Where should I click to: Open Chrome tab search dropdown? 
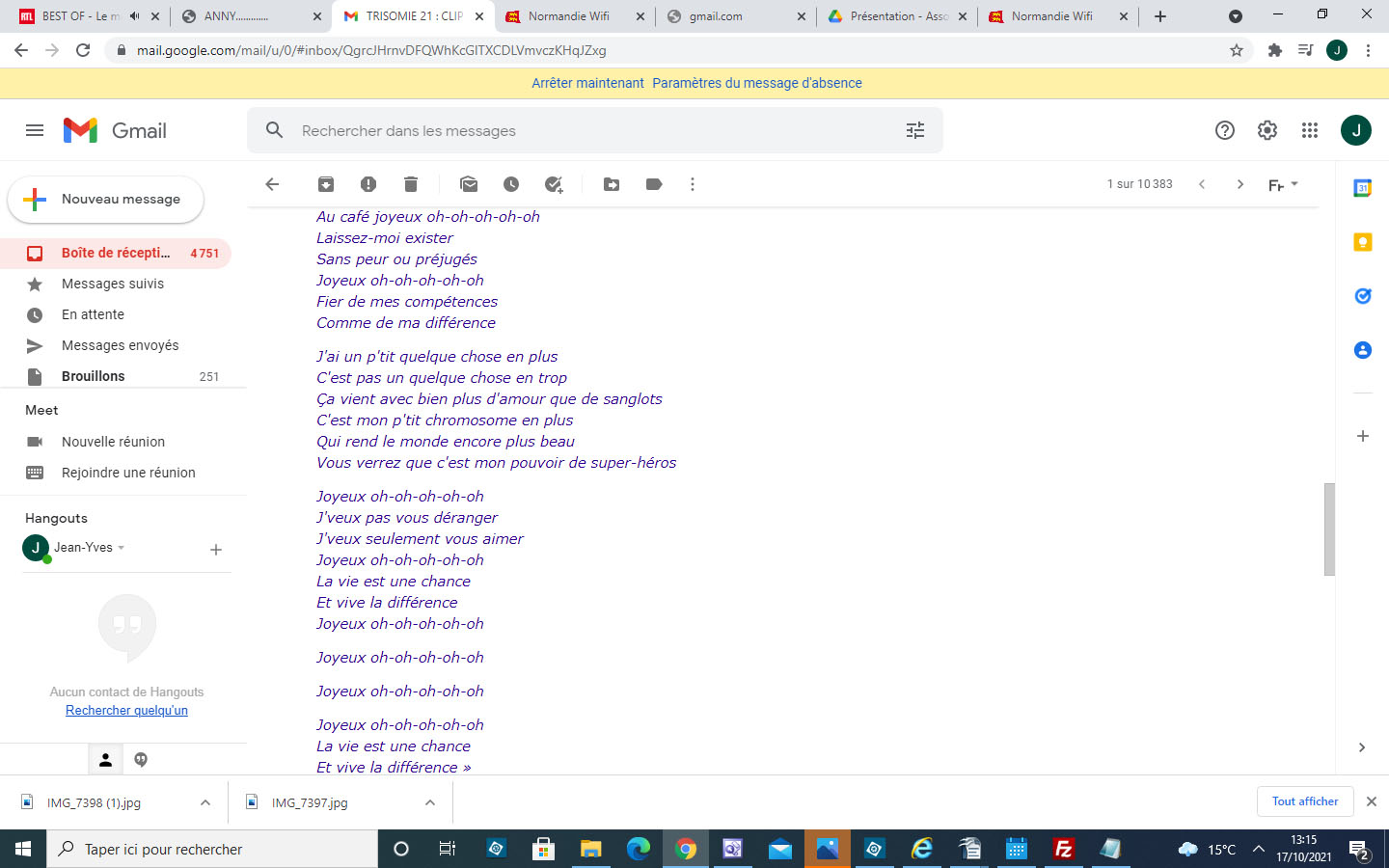1236,16
